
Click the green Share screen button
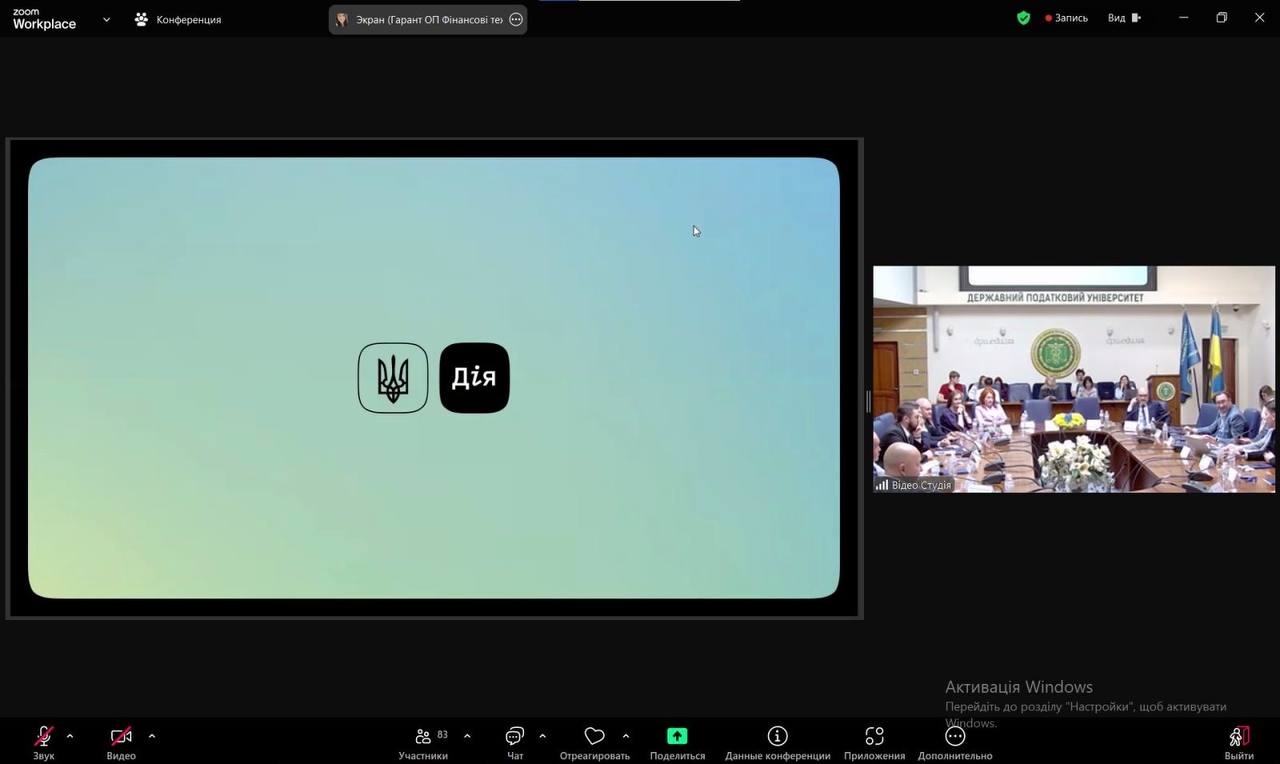(x=677, y=742)
